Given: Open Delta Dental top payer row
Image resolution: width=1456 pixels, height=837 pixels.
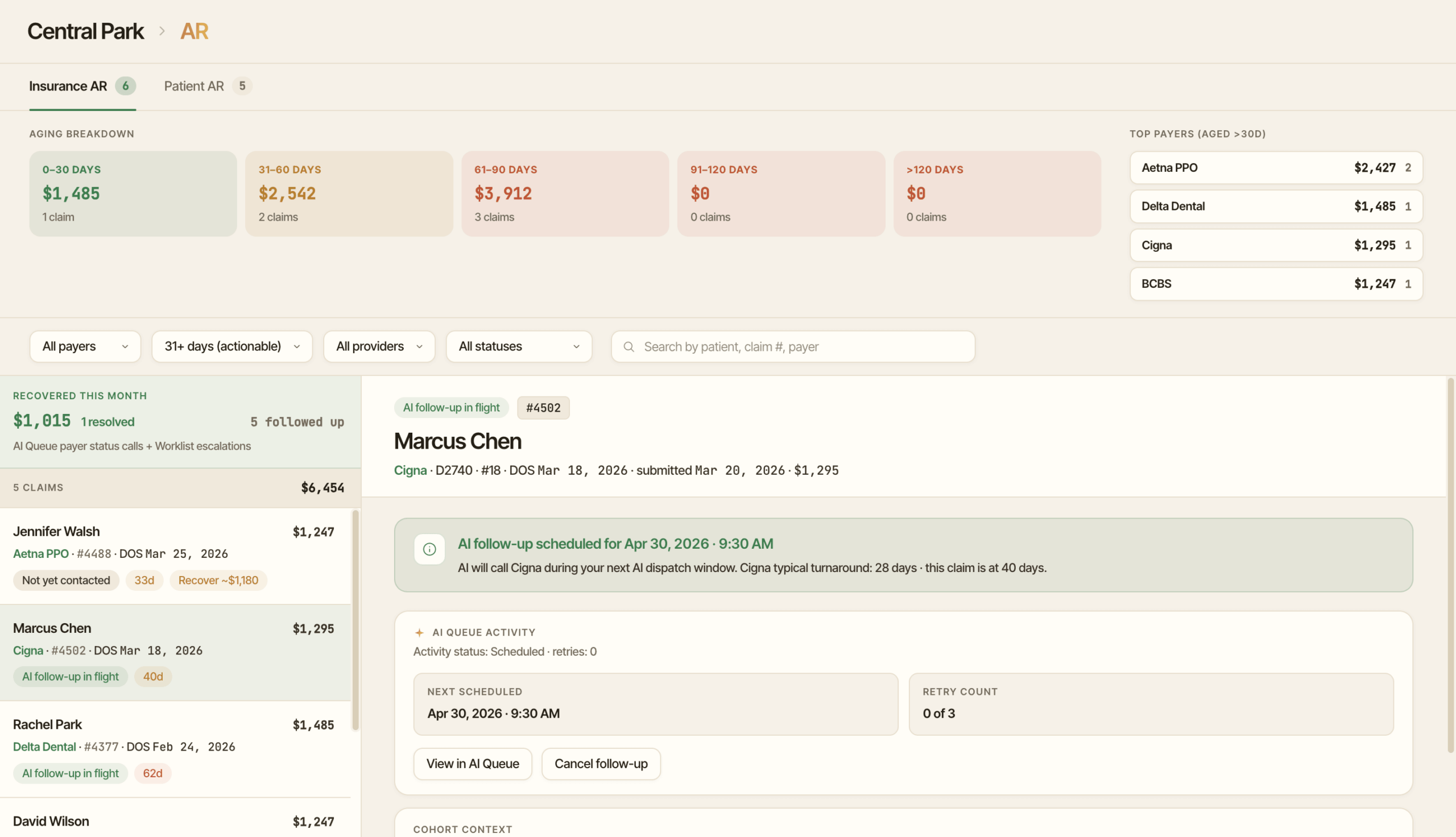Looking at the screenshot, I should pos(1277,206).
